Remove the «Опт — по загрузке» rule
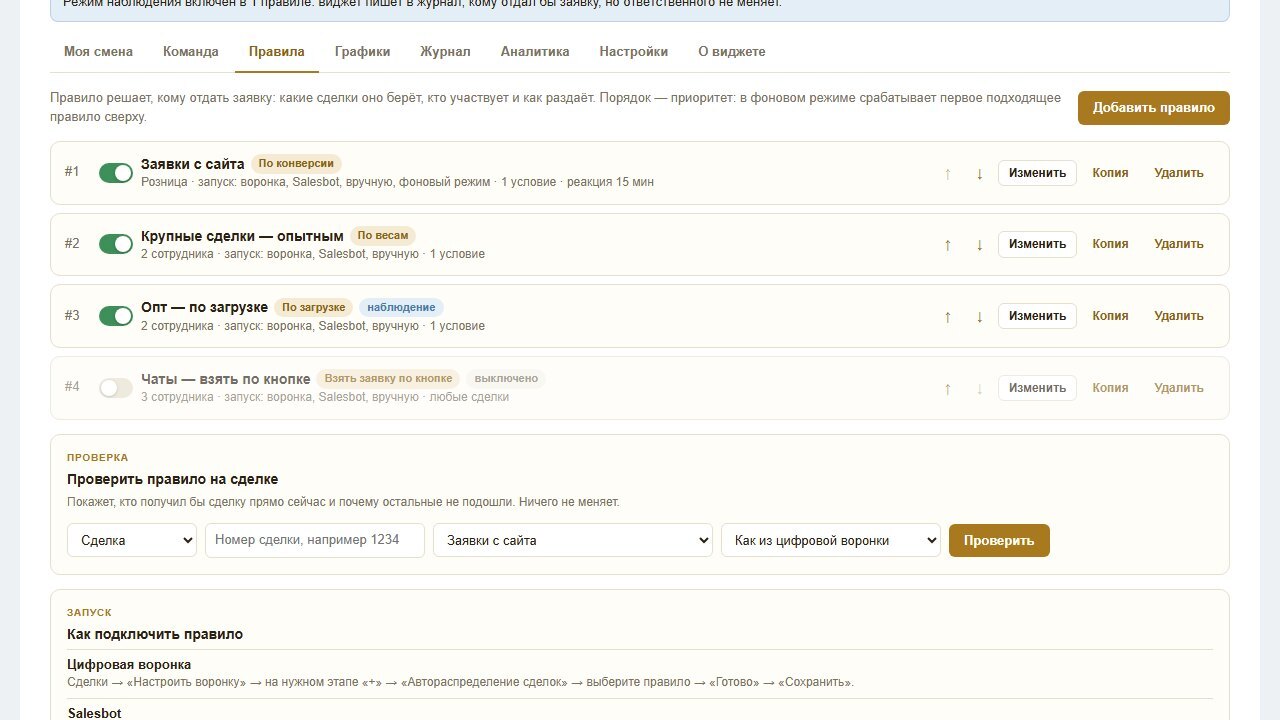1280x720 pixels. click(1179, 316)
